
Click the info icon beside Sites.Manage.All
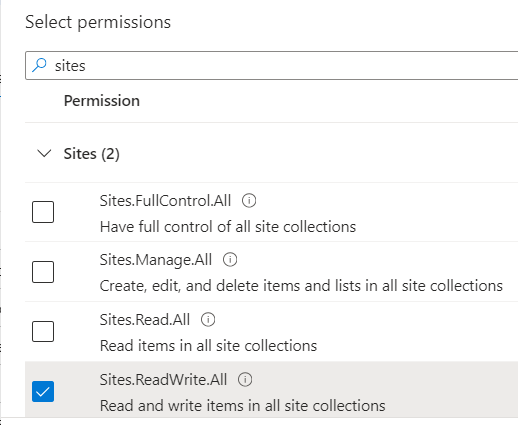[x=230, y=260]
